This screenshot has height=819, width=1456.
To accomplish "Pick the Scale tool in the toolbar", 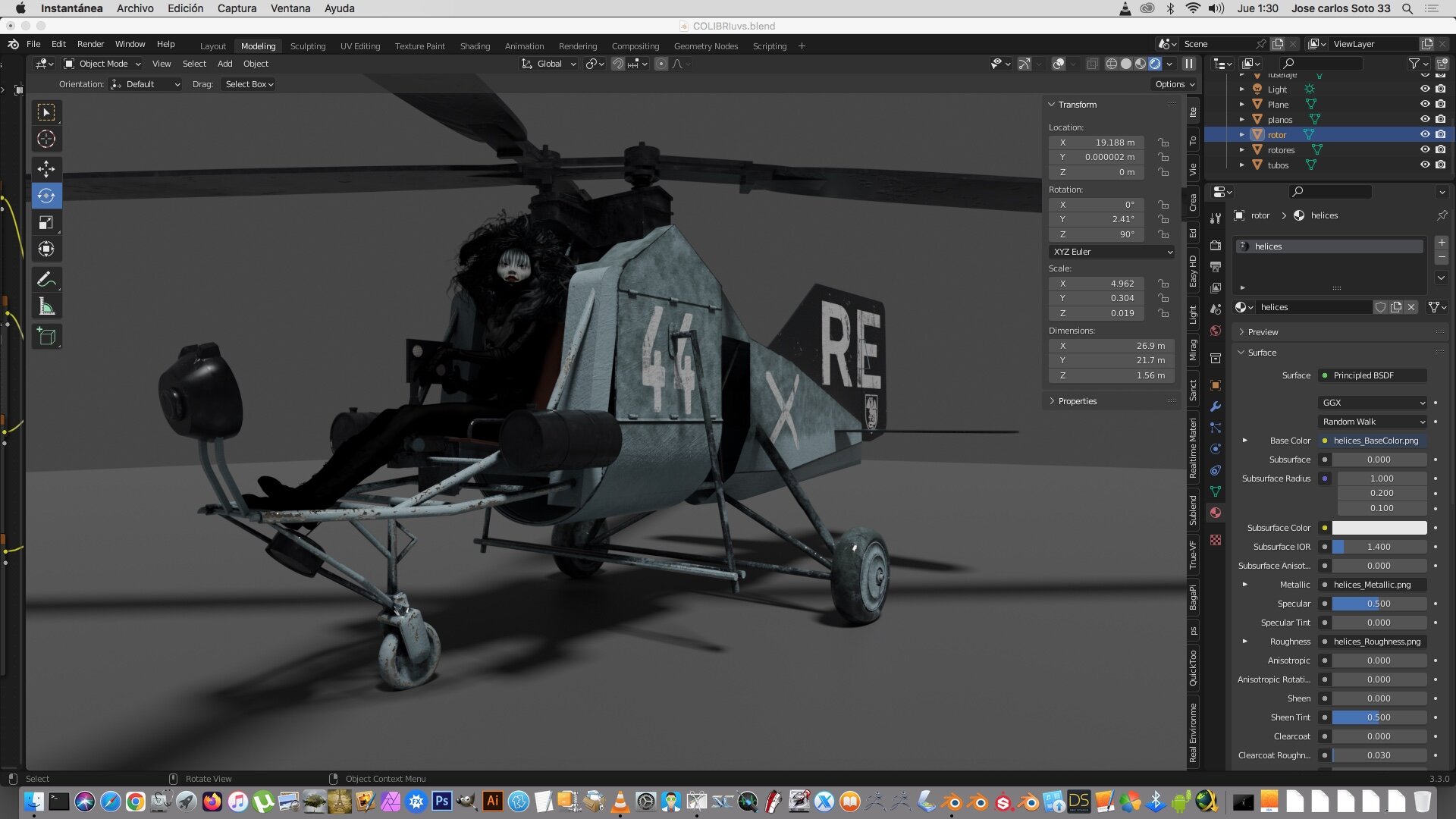I will (46, 222).
